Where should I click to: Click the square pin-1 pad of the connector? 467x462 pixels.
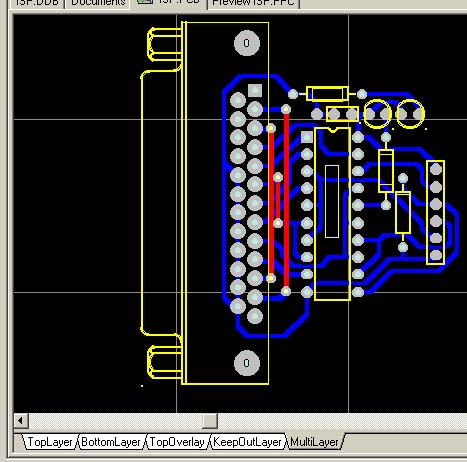255,90
